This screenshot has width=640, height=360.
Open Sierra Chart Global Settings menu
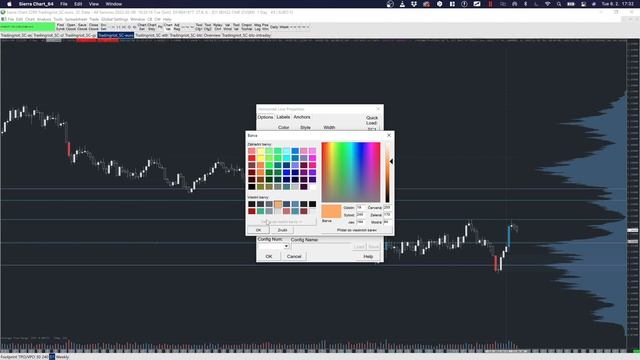tap(114, 19)
